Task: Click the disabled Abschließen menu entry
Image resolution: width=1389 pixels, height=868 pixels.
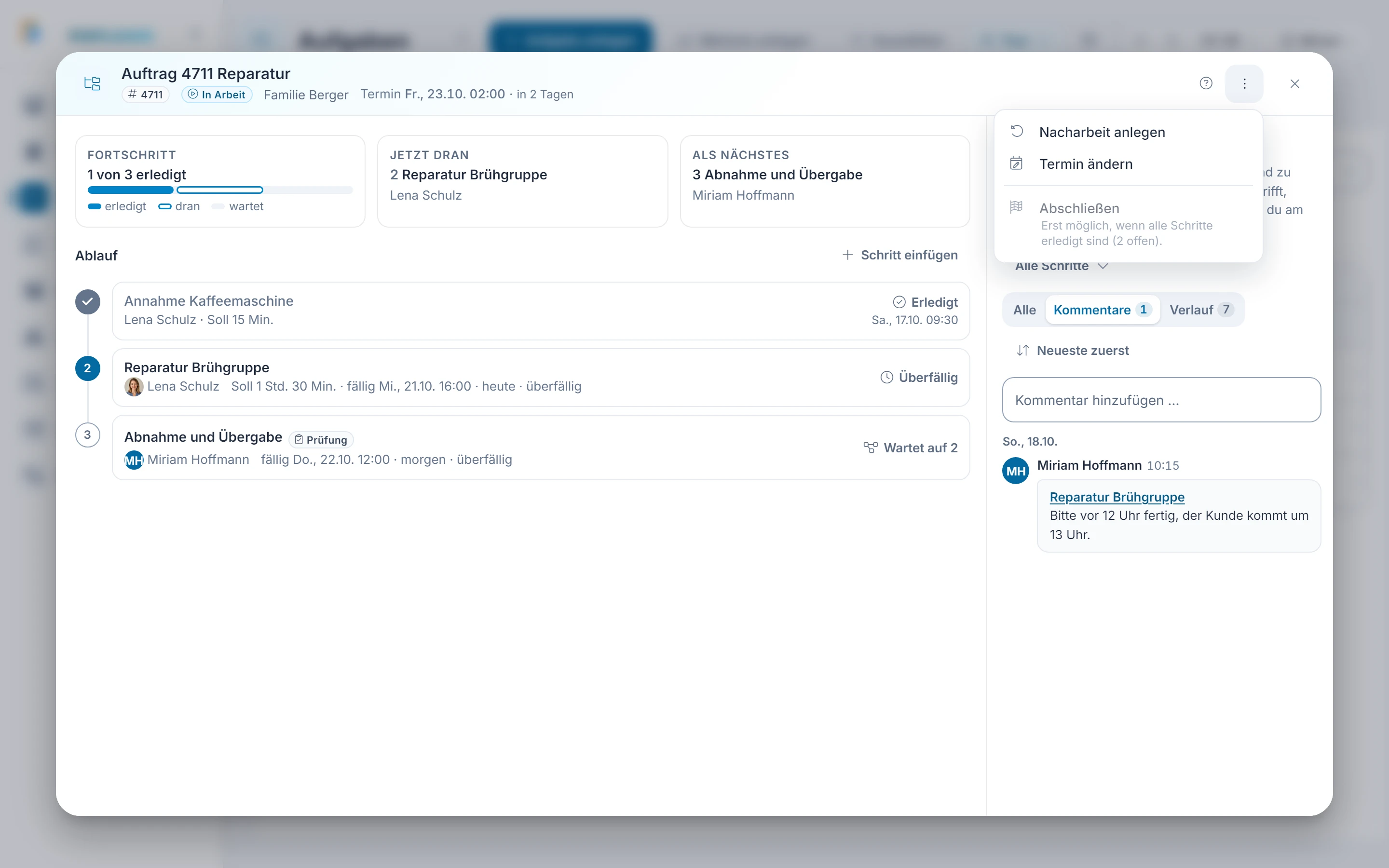Action: click(x=1128, y=224)
